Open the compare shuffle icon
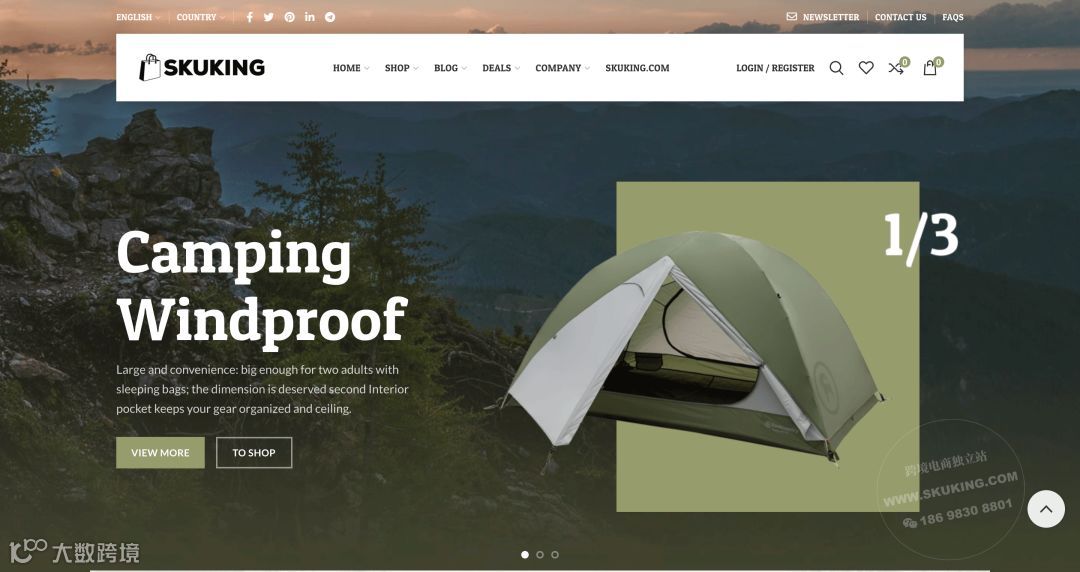The width and height of the screenshot is (1080, 572). pos(897,66)
